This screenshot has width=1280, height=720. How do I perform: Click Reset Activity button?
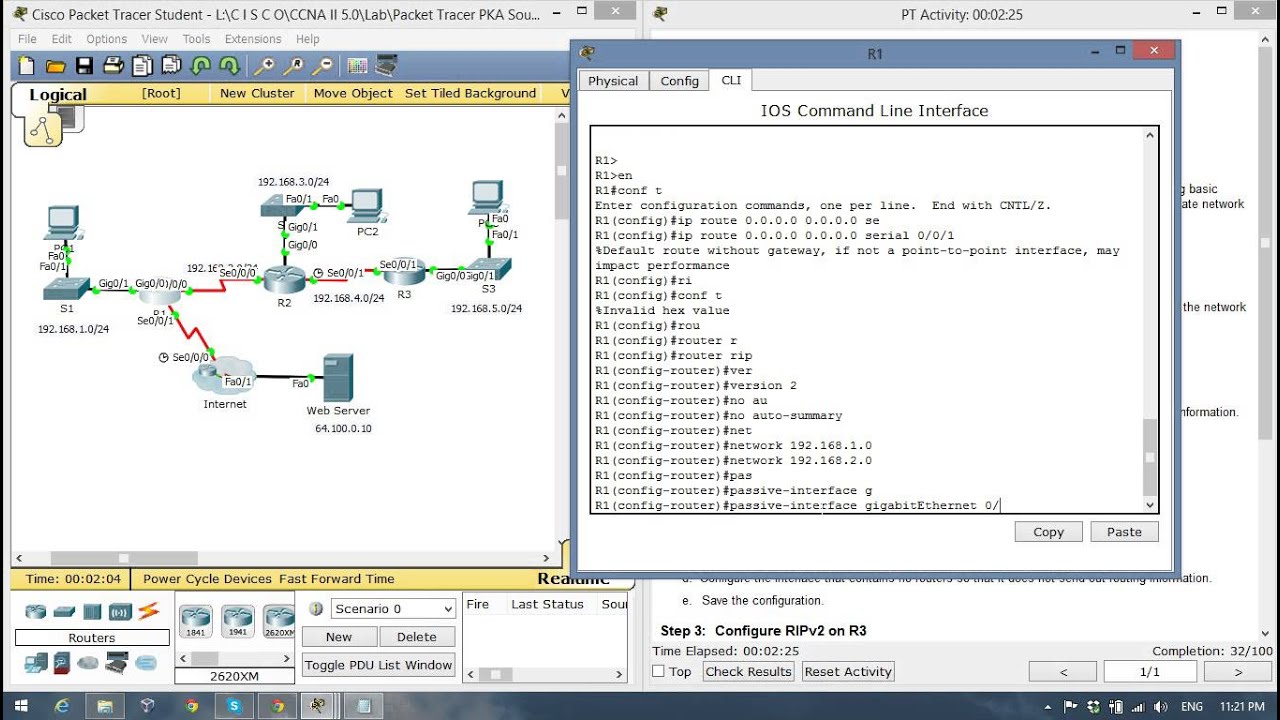(848, 671)
